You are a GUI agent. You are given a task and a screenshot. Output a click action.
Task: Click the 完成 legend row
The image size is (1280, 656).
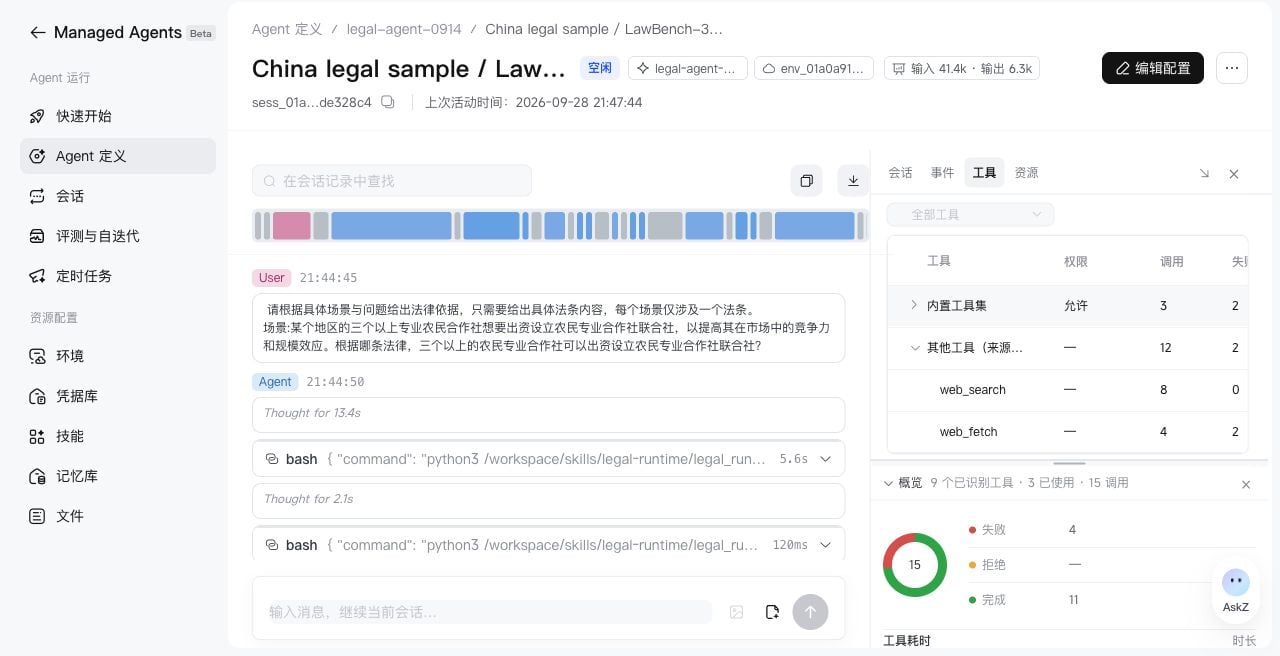coord(1110,600)
